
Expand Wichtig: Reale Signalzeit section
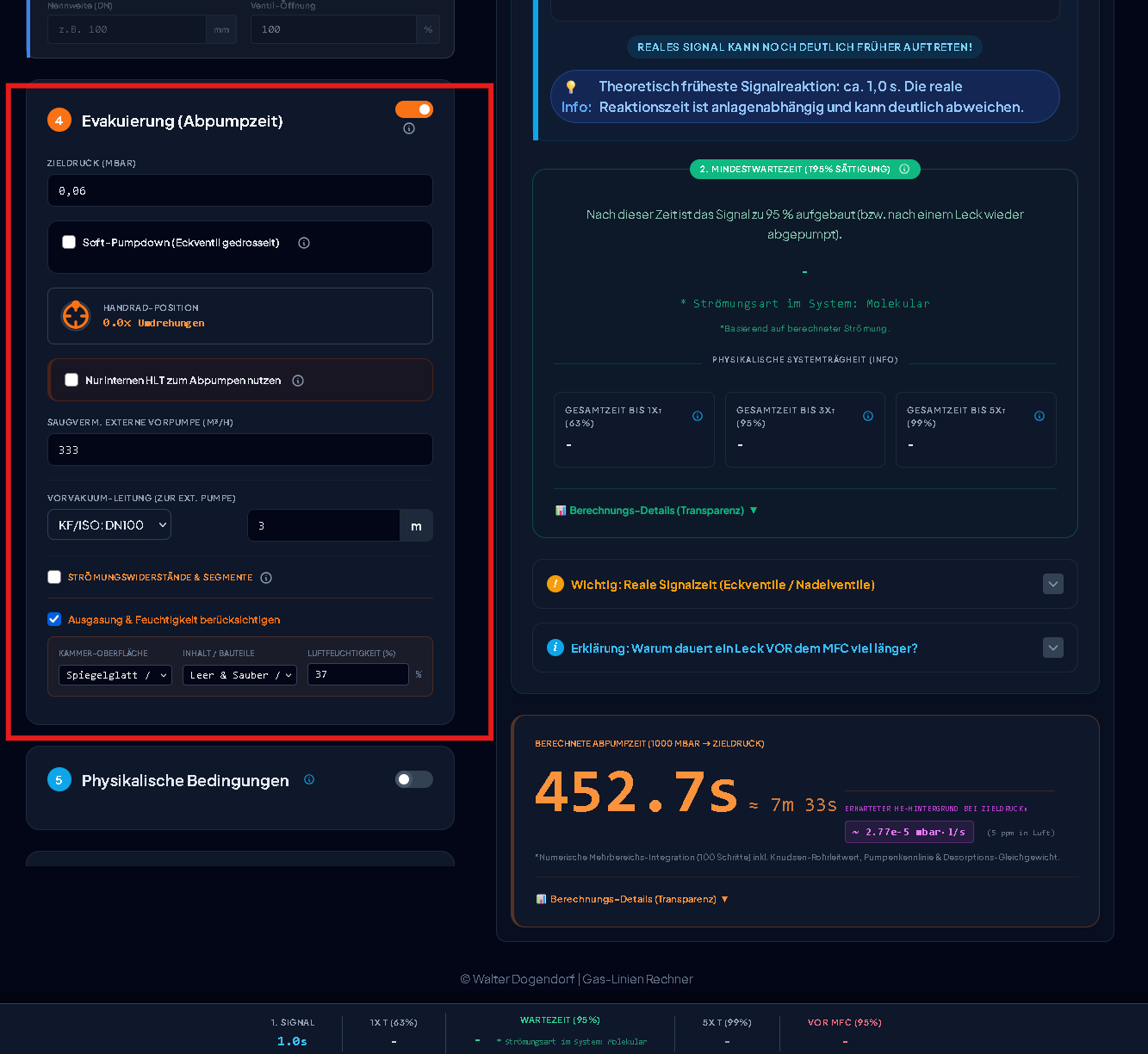pyautogui.click(x=1053, y=584)
